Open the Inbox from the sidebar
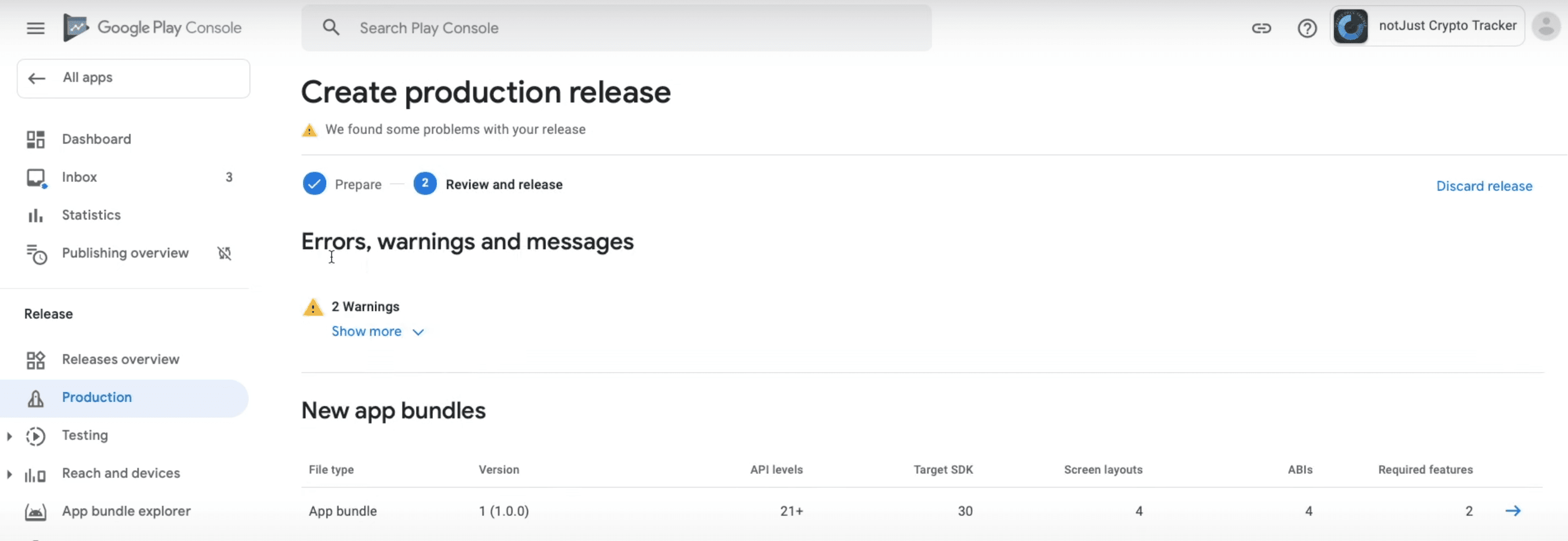 click(x=79, y=177)
